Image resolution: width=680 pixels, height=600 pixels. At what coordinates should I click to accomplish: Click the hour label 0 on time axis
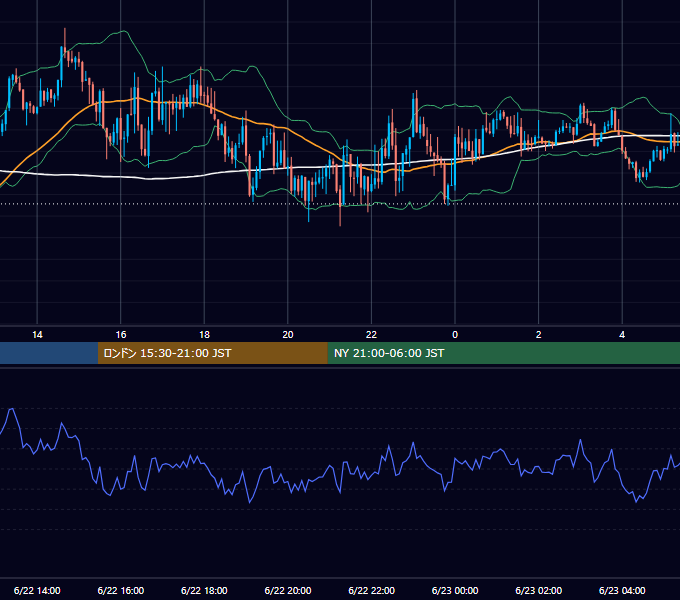455,335
